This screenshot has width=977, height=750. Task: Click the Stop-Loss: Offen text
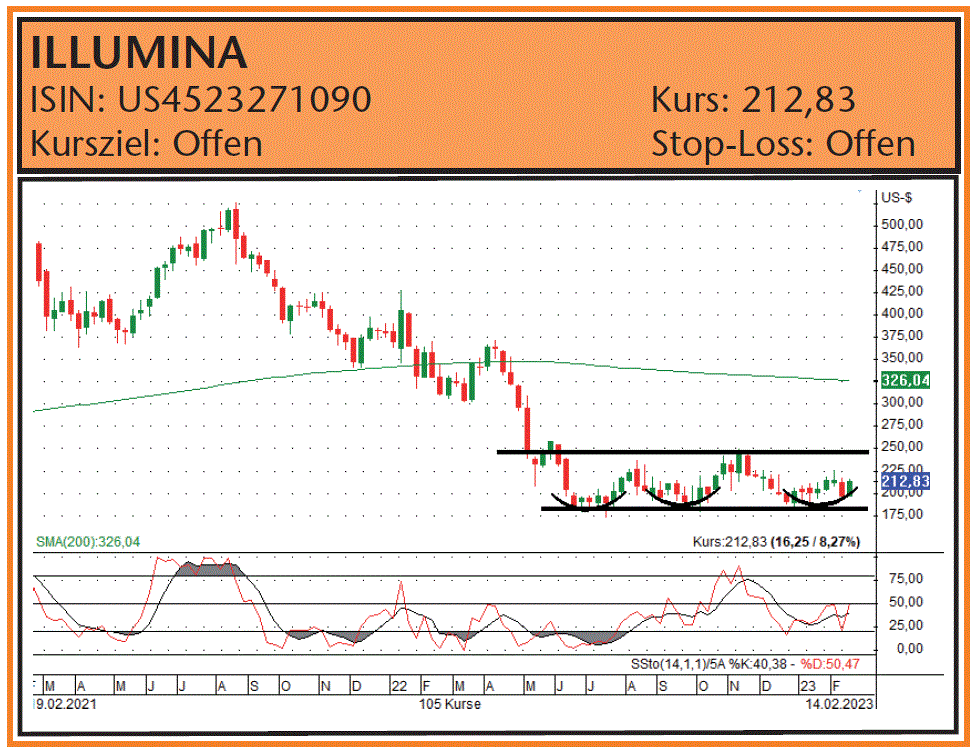[x=783, y=144]
